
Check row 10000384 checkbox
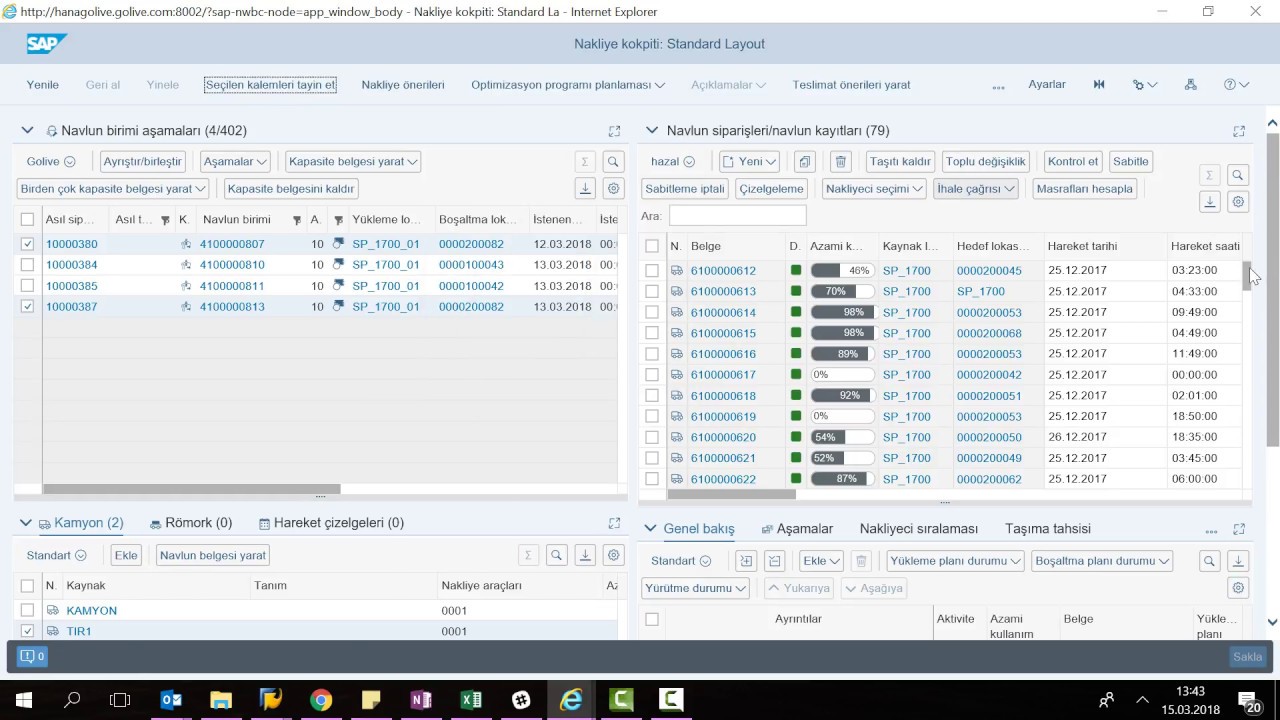[x=27, y=265]
